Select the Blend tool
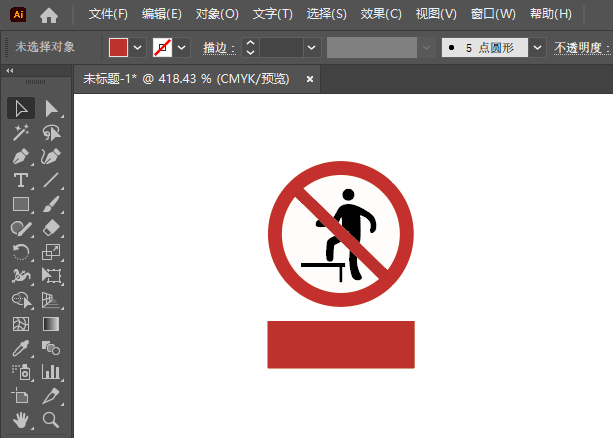 51,348
